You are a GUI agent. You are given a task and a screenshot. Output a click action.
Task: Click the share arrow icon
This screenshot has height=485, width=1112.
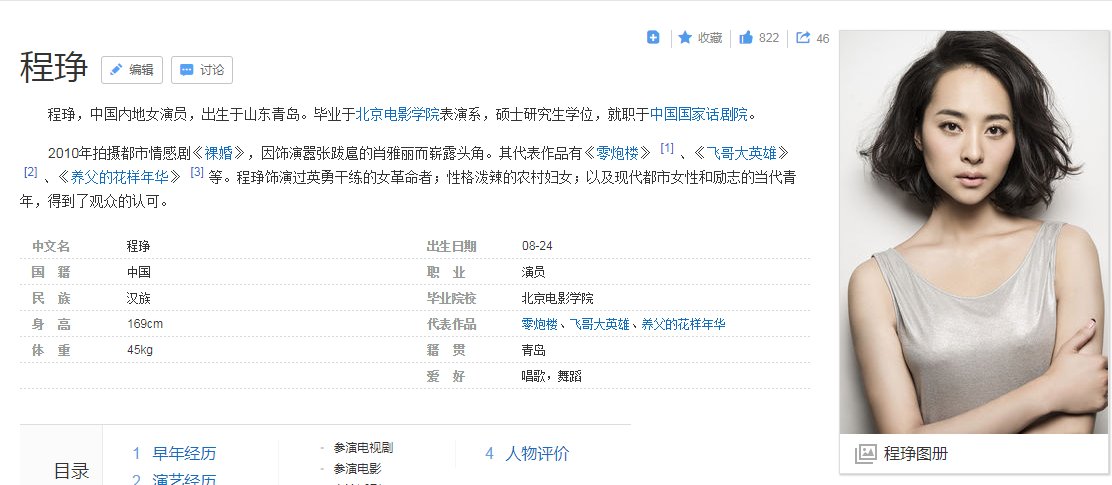[804, 38]
